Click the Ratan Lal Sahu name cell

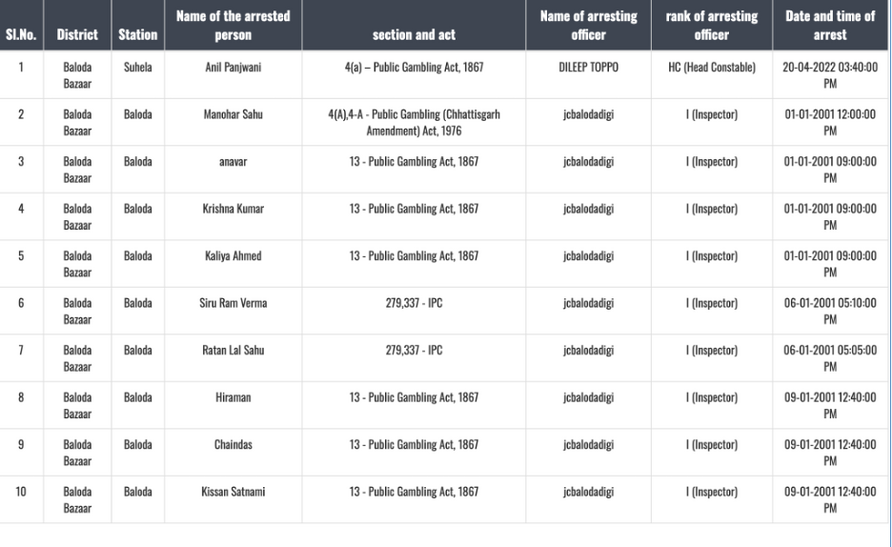click(233, 350)
